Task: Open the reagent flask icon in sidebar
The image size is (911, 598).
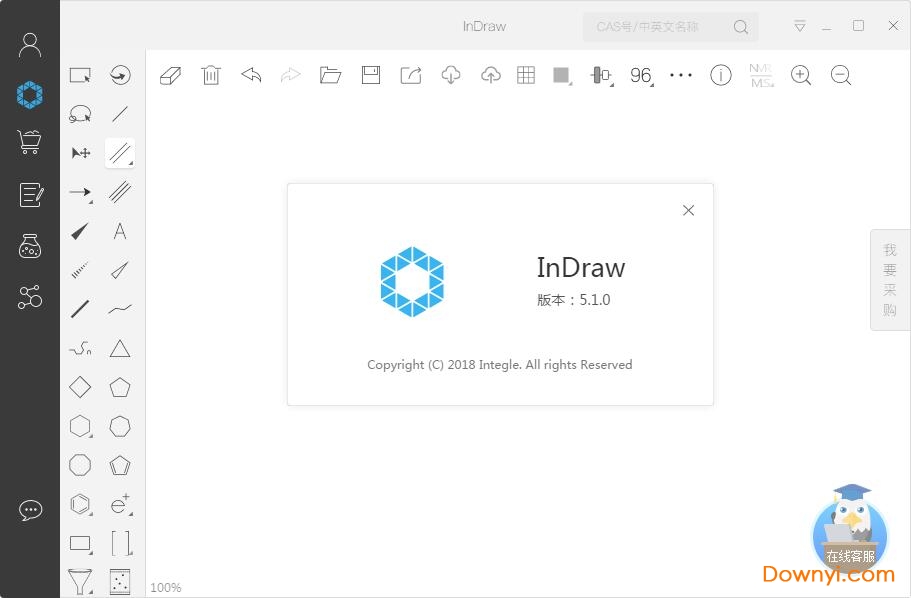Action: click(x=30, y=246)
